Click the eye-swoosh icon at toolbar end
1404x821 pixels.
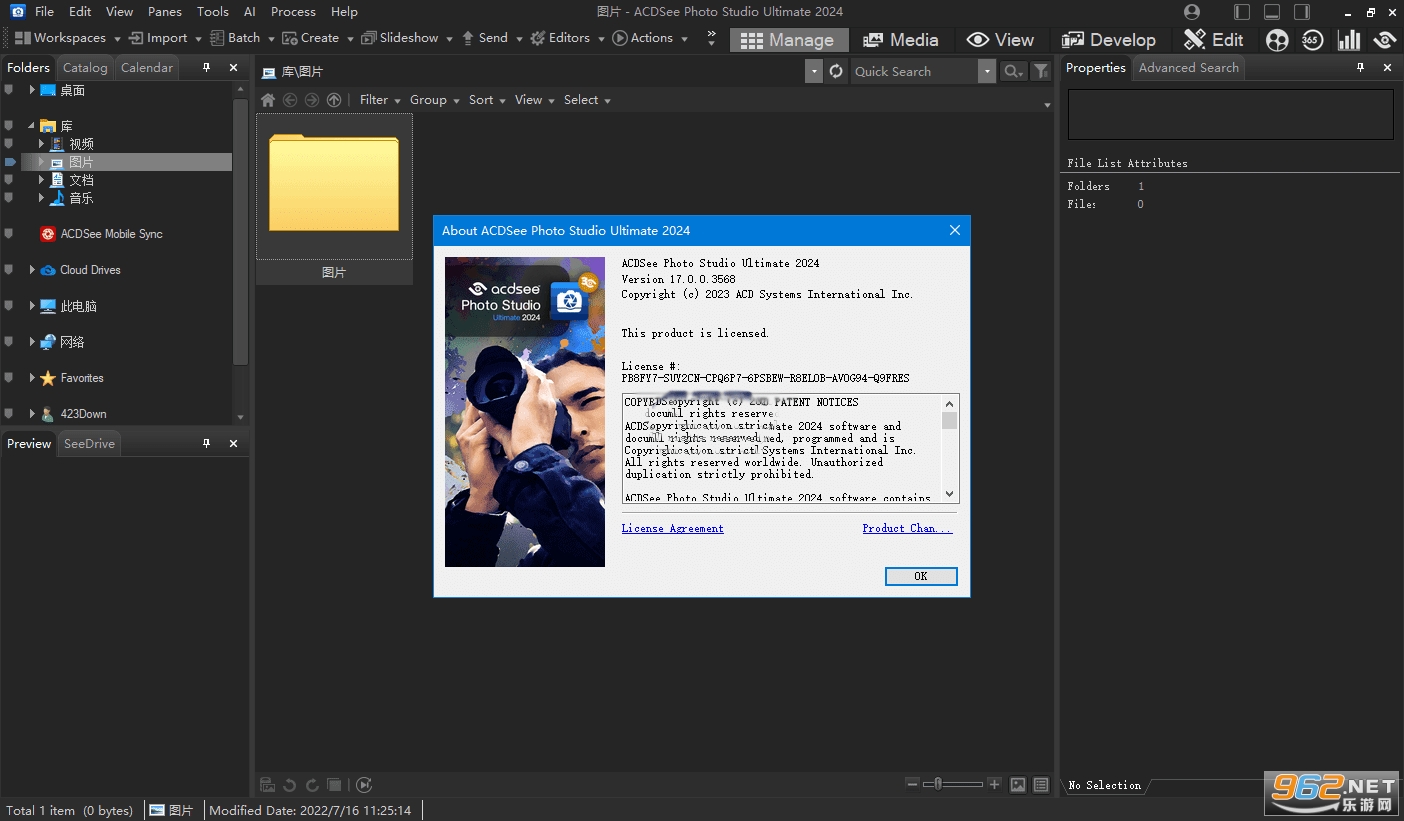click(1385, 40)
